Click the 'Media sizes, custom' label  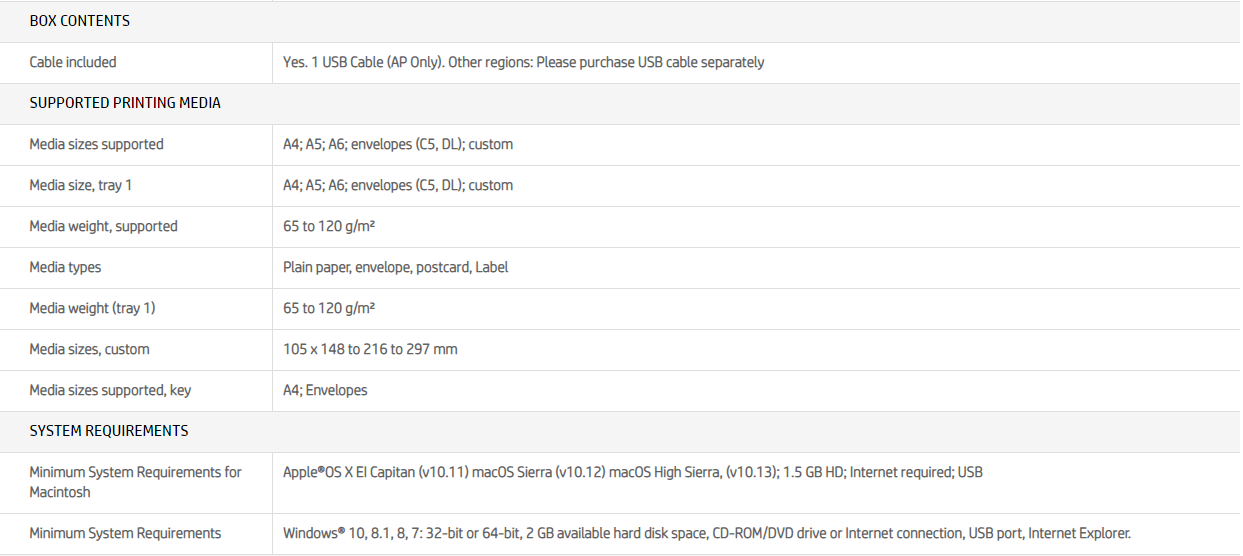89,349
